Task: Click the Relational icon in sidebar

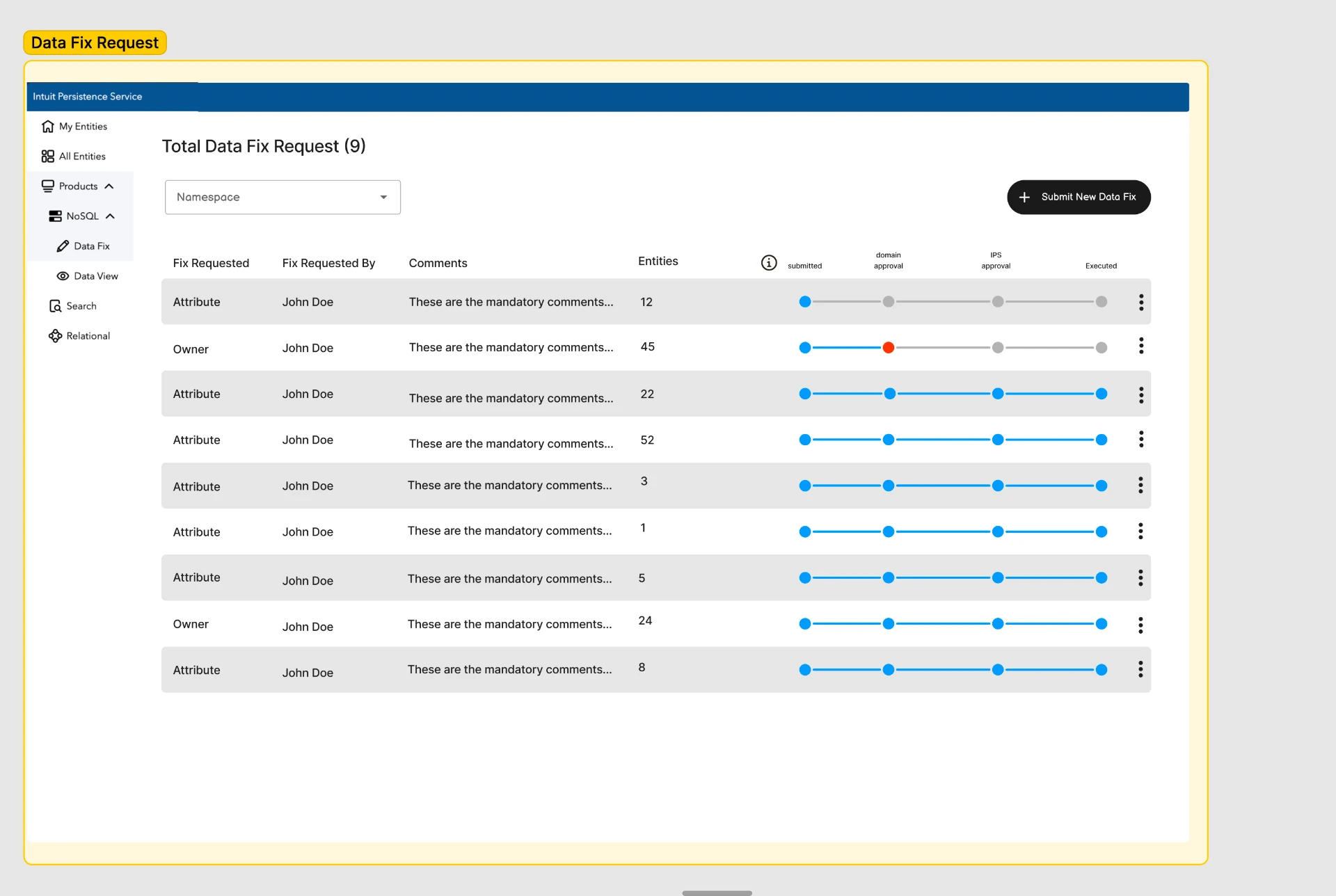Action: coord(55,336)
